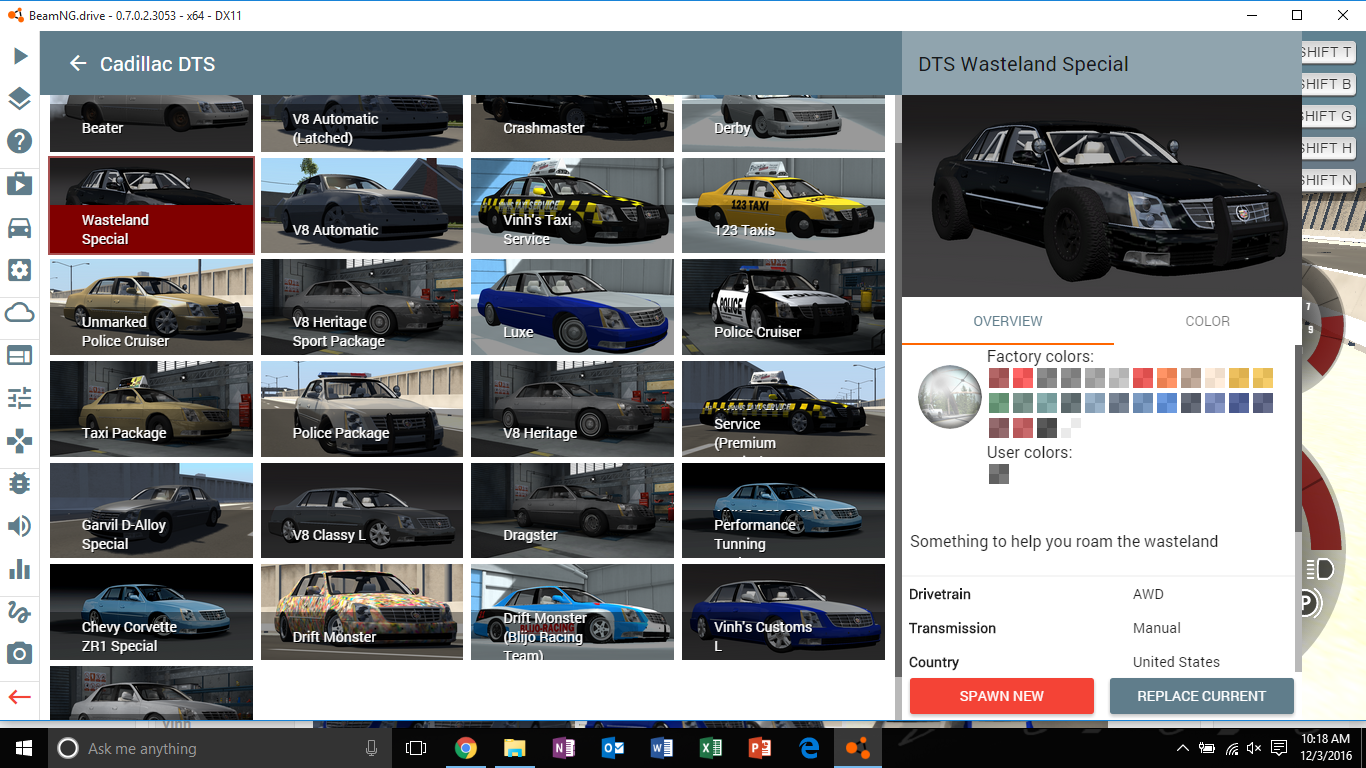
Task: Click the camera photo mode icon
Action: [20, 654]
